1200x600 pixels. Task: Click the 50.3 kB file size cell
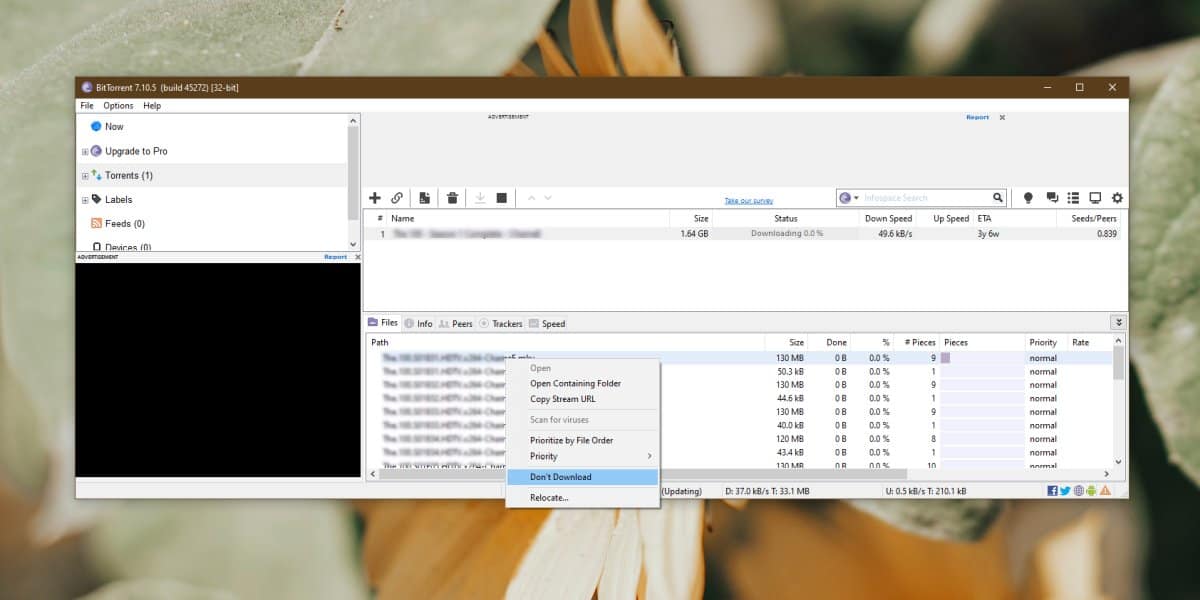[x=790, y=371]
